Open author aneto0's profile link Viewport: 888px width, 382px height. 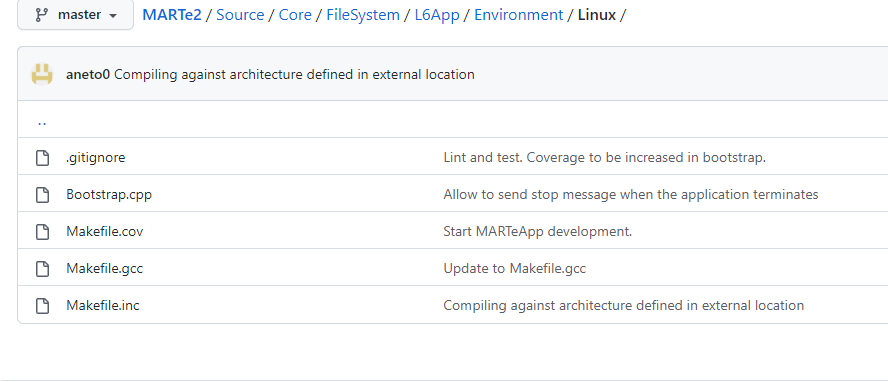88,74
